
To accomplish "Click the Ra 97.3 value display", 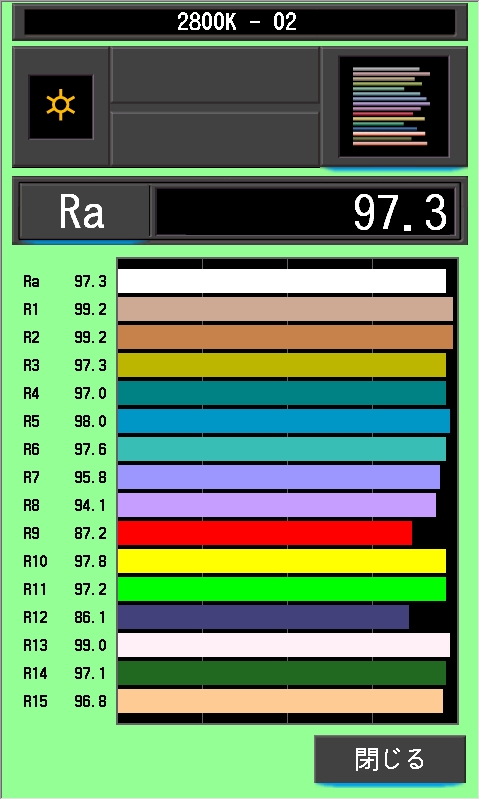I will 305,212.
